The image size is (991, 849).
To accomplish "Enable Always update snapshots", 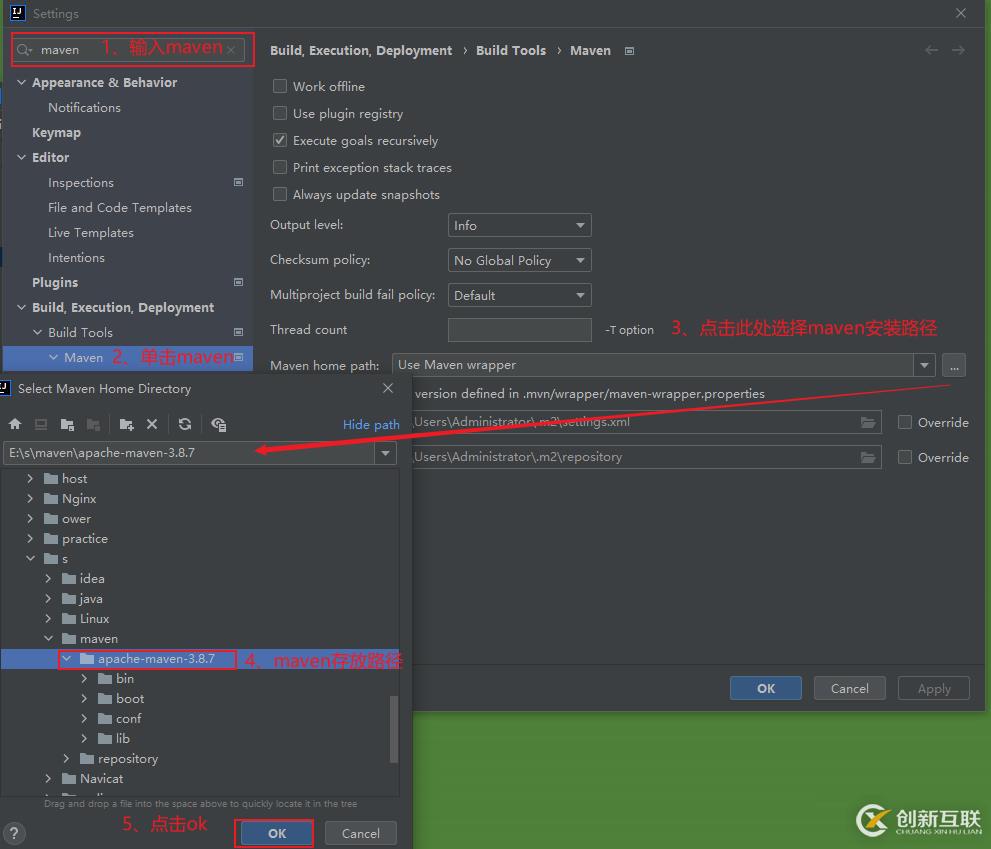I will pos(279,194).
